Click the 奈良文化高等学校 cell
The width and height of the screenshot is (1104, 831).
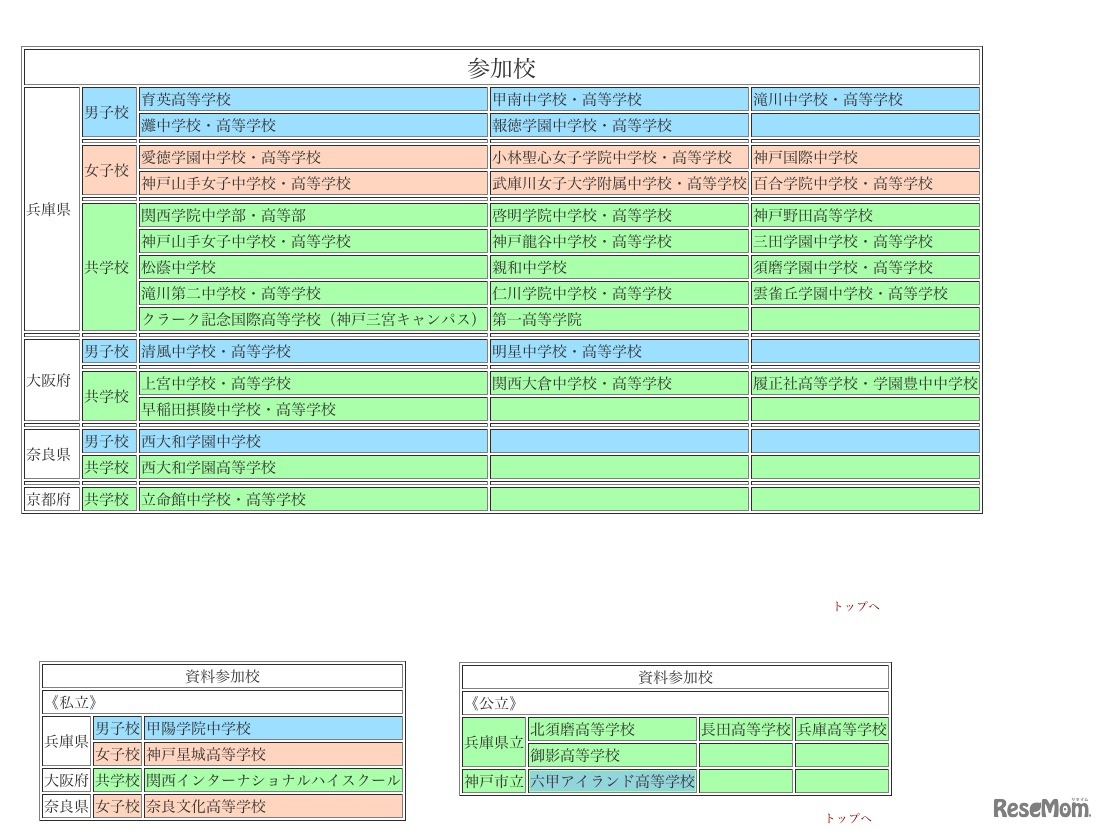tap(273, 806)
